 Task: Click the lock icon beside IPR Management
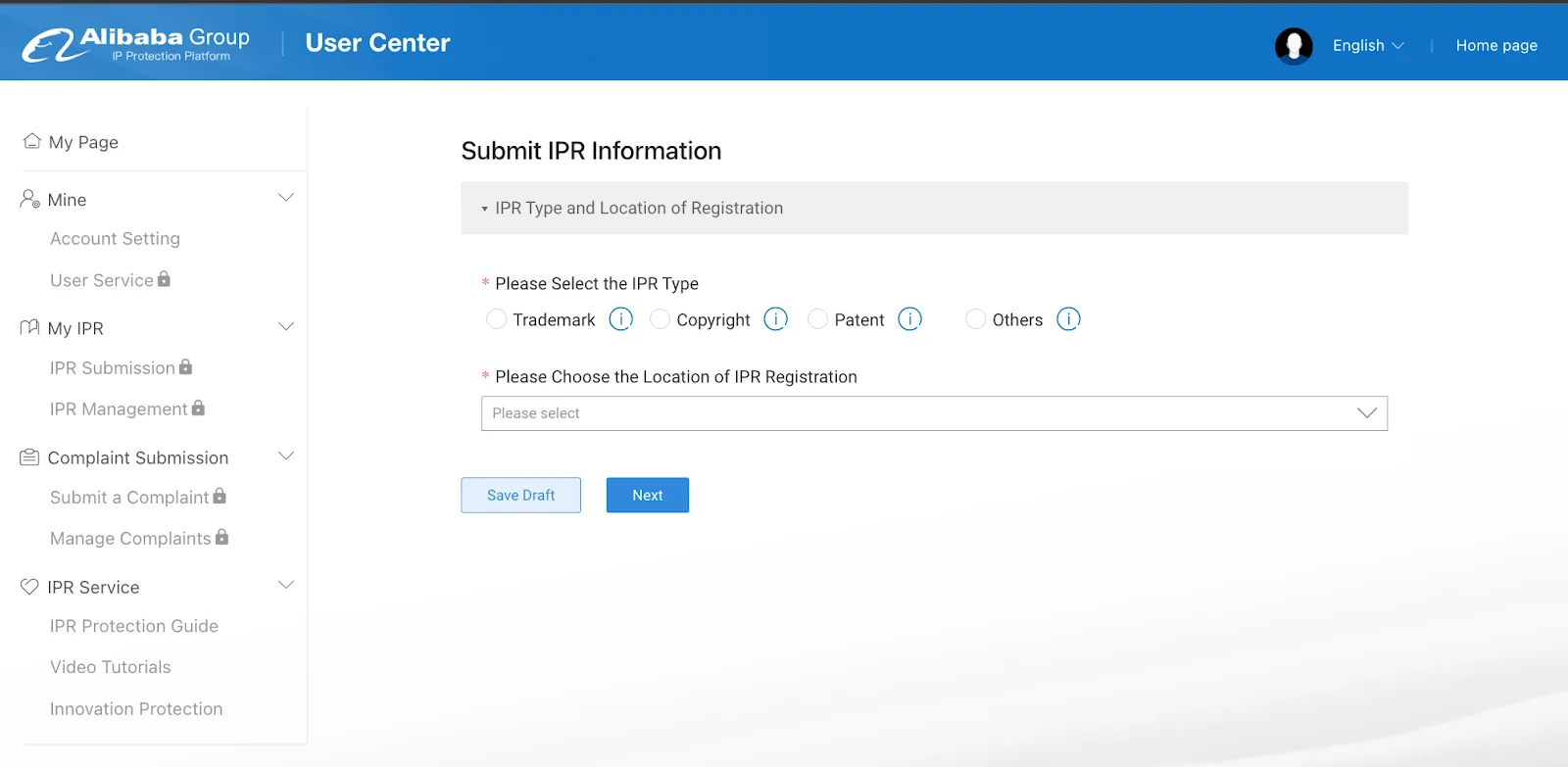[x=199, y=407]
